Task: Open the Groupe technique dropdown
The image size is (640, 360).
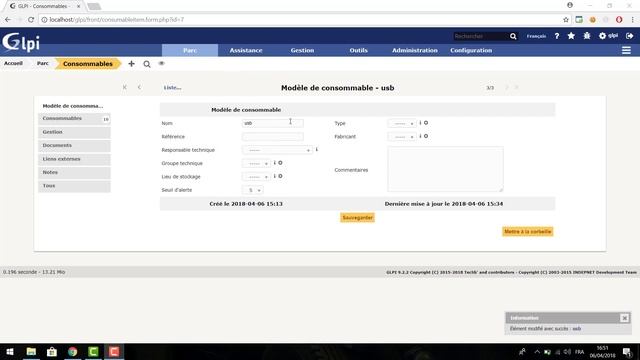Action: (x=256, y=163)
